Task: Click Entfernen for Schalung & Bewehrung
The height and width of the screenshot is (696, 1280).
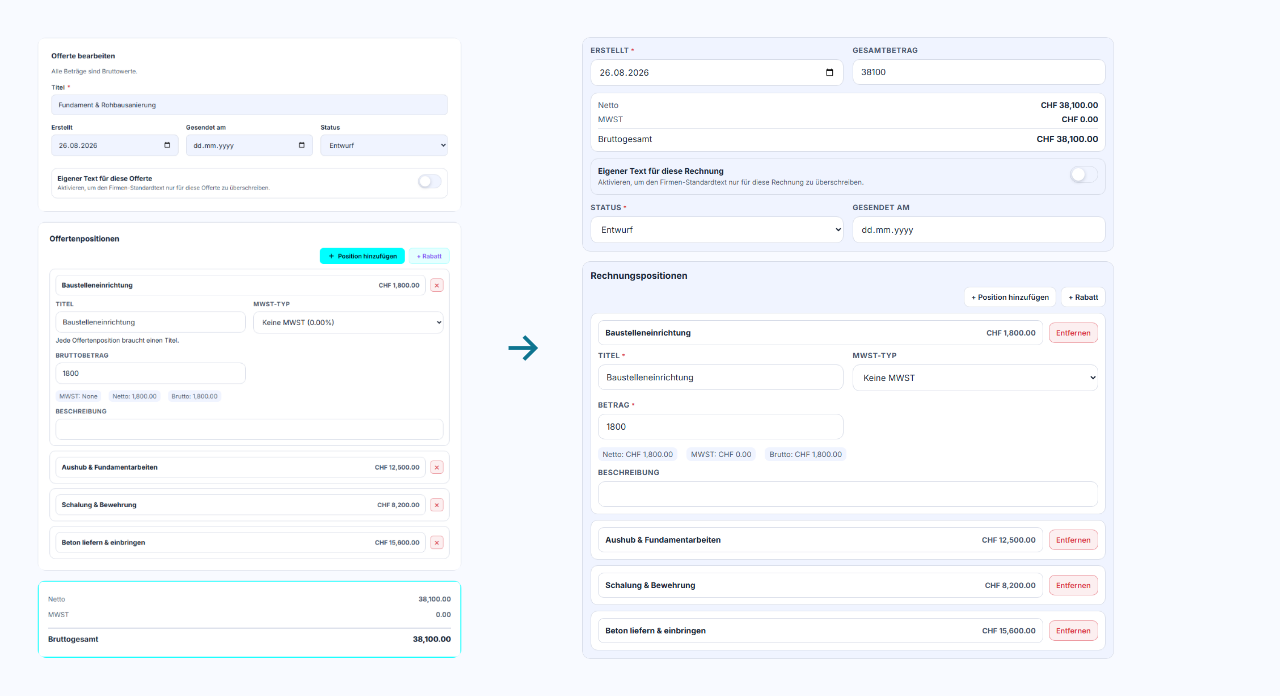Action: [x=1073, y=585]
